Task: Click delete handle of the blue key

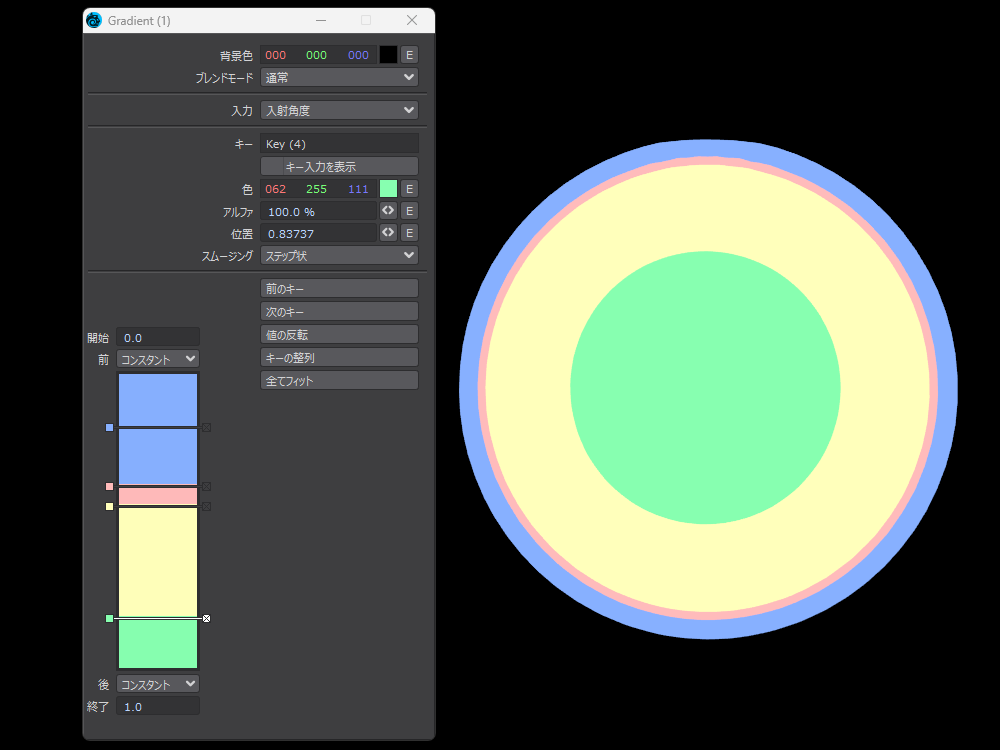Action: coord(206,427)
